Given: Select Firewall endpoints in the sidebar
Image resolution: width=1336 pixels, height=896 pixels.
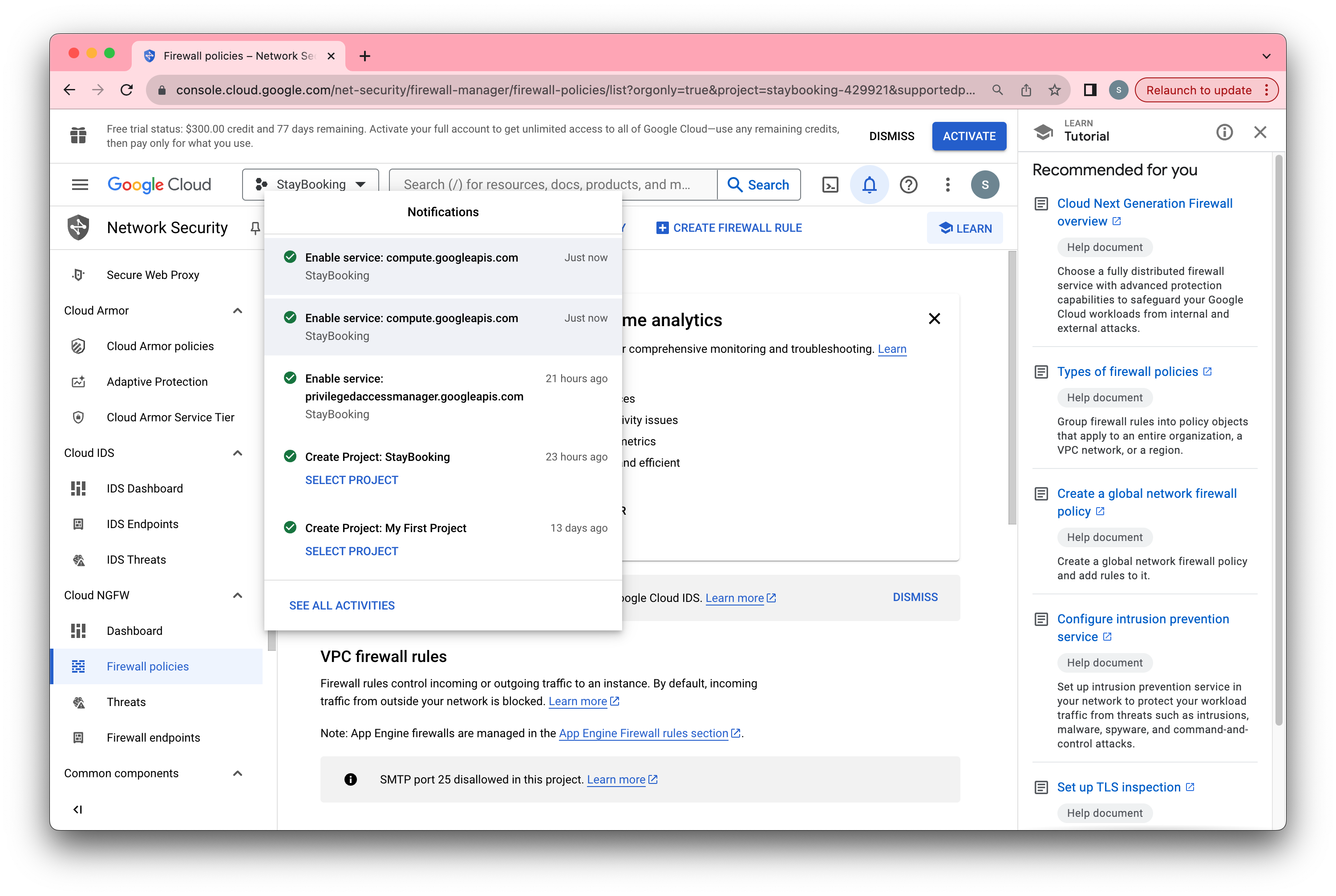Looking at the screenshot, I should coord(153,738).
